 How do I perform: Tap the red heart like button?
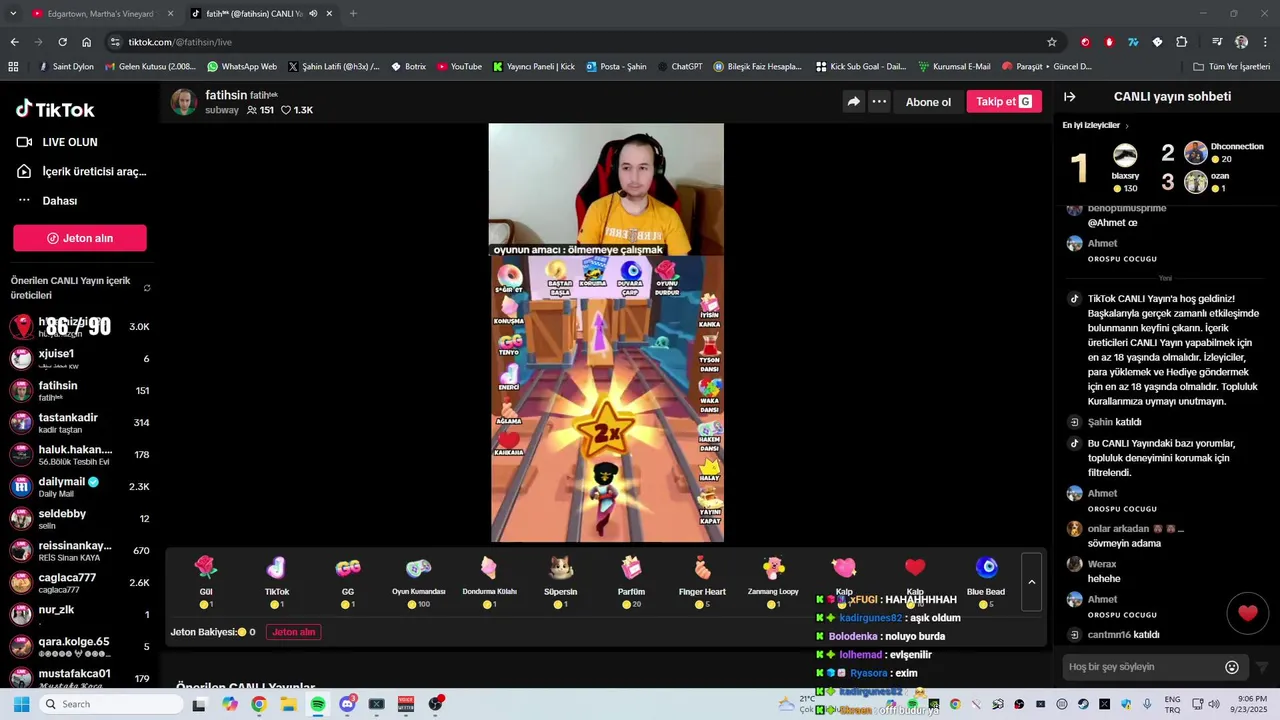coord(1247,613)
